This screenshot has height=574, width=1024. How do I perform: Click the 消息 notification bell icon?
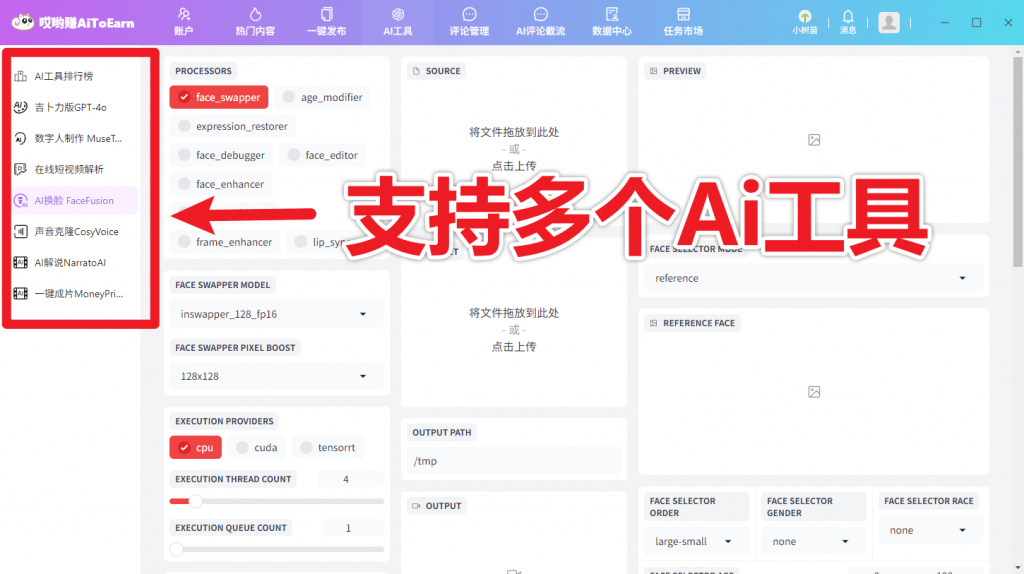pos(848,17)
